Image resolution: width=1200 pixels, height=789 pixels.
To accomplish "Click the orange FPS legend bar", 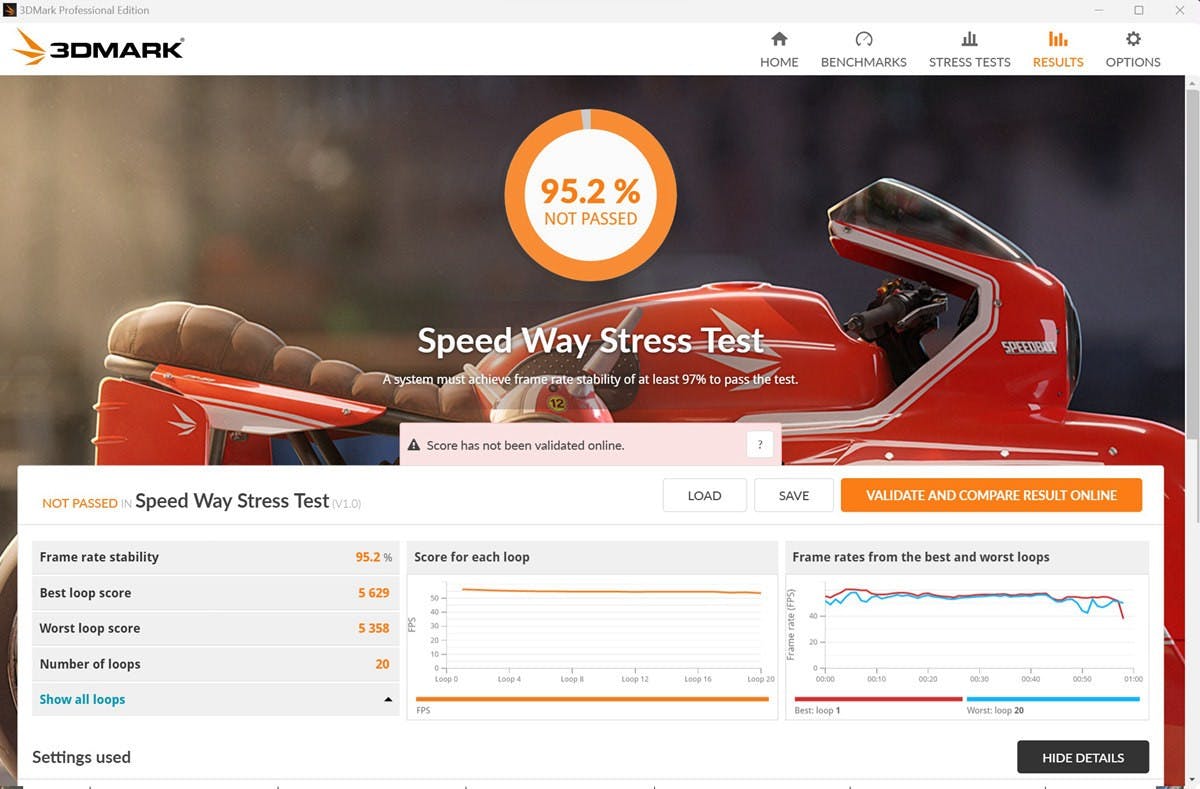I will [592, 699].
